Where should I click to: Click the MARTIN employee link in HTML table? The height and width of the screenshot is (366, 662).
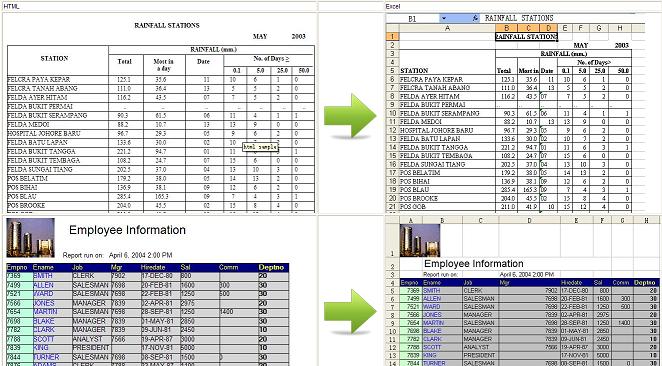[x=45, y=312]
